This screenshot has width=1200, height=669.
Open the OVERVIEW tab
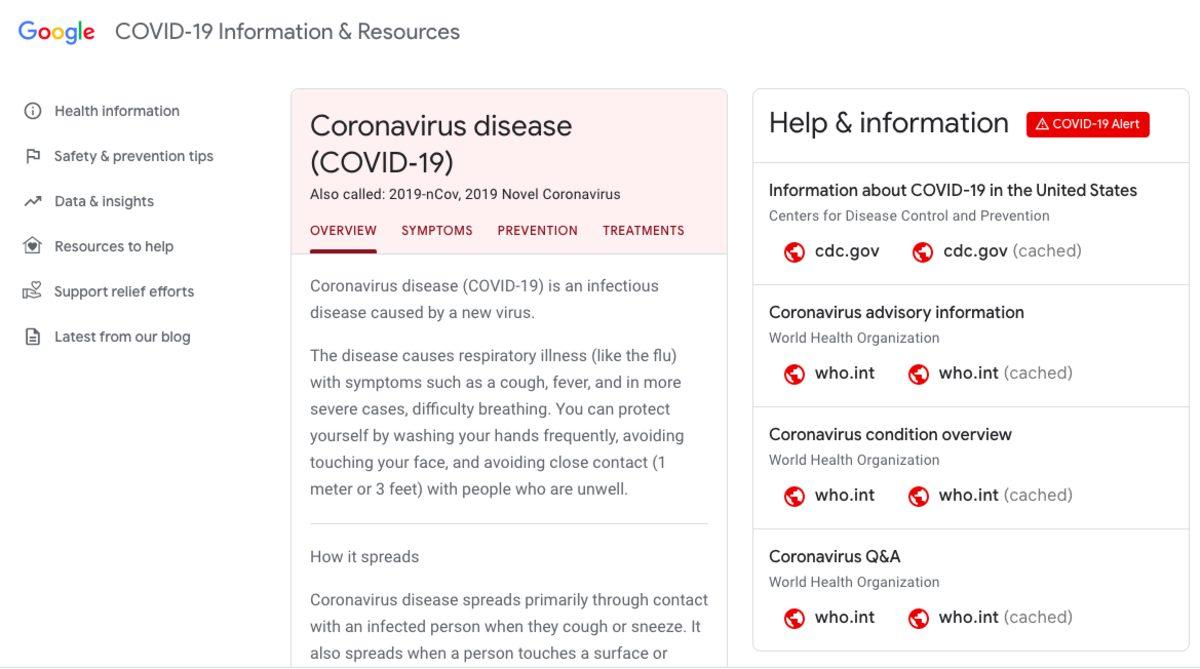point(342,229)
